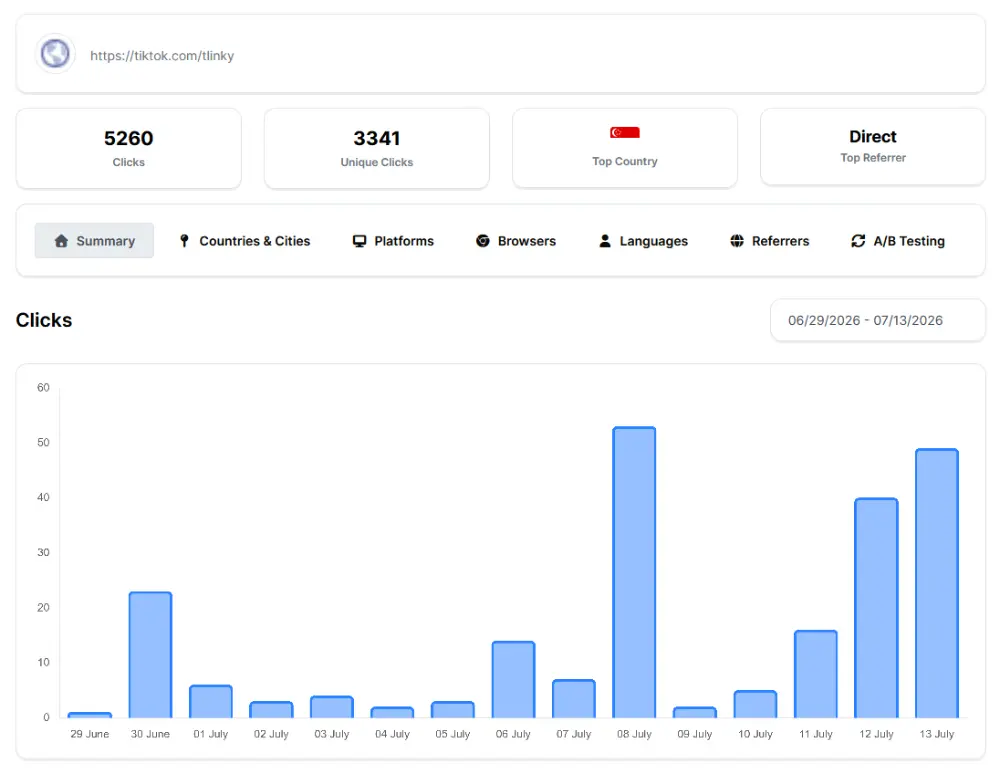Click the Singapore flag in Top Country
The width and height of the screenshot is (1000, 774).
pyautogui.click(x=624, y=133)
